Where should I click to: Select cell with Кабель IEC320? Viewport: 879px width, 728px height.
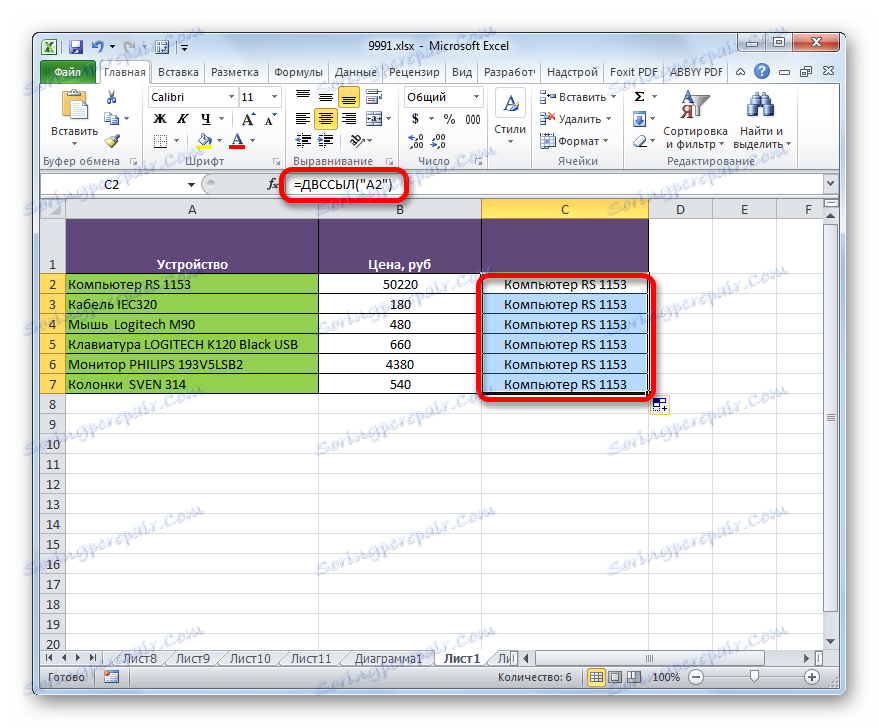coord(192,304)
